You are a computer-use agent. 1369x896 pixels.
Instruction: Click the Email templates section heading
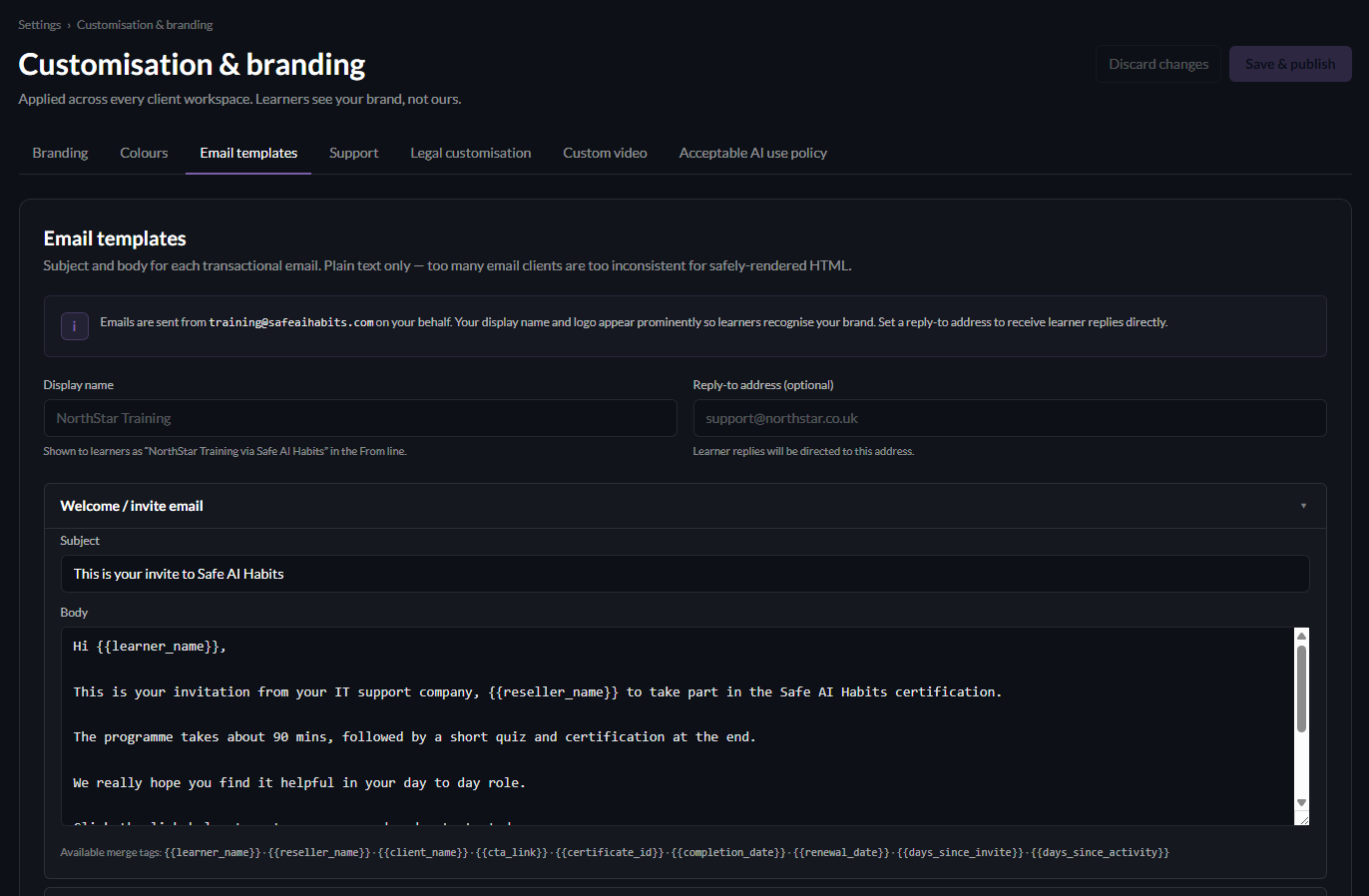(115, 238)
